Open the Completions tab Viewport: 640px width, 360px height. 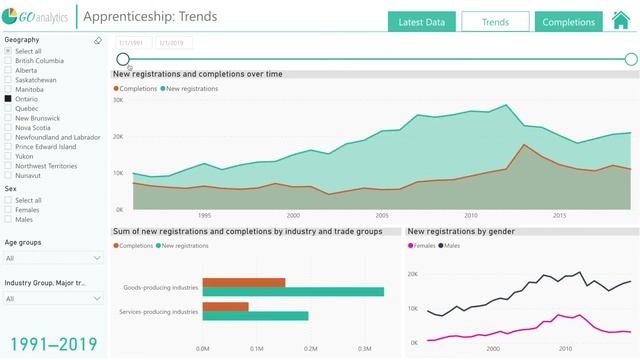coord(569,22)
